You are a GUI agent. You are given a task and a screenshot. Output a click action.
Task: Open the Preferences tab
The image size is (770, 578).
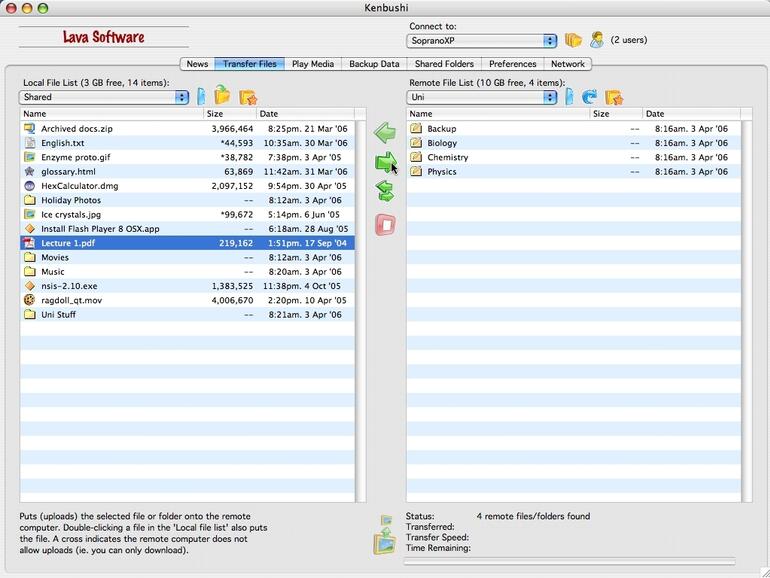pos(512,64)
